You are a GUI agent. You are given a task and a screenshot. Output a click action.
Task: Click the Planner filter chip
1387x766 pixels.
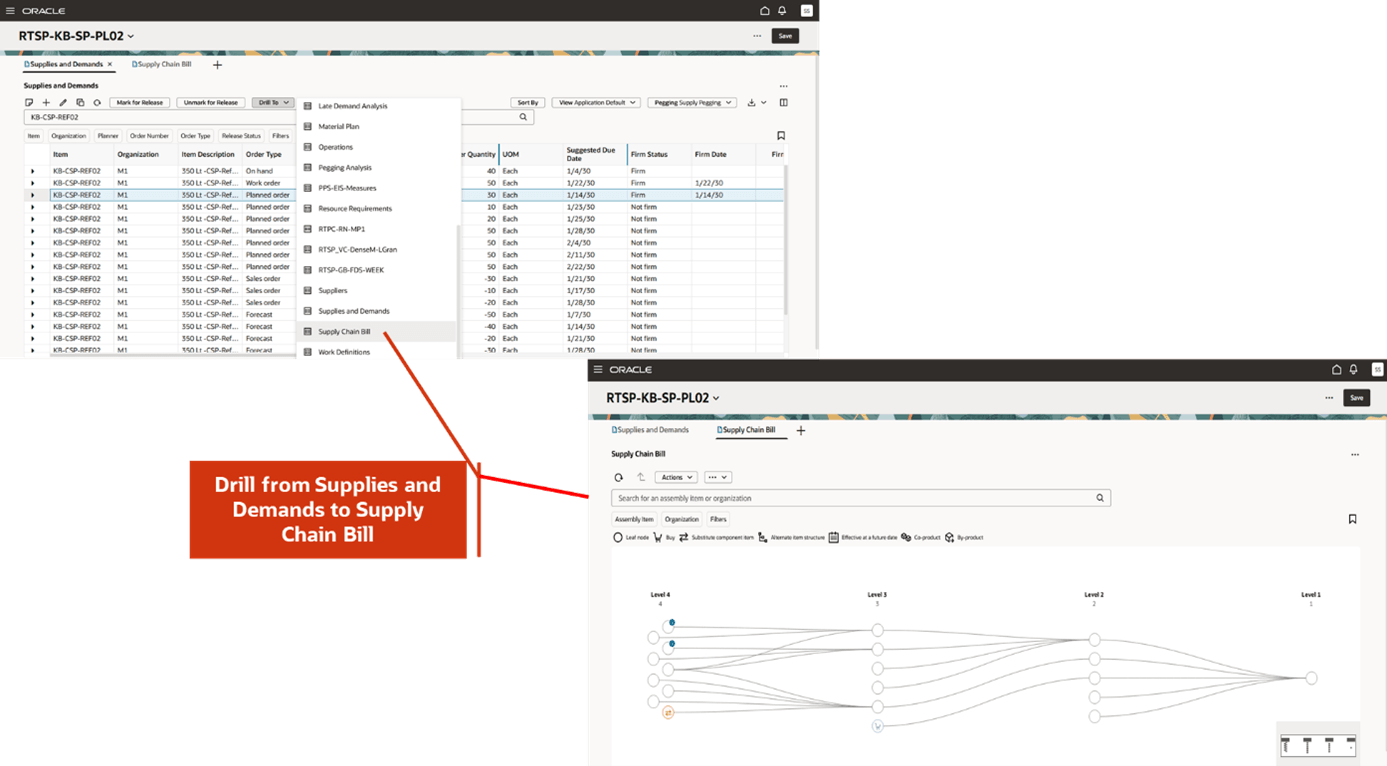pos(108,136)
